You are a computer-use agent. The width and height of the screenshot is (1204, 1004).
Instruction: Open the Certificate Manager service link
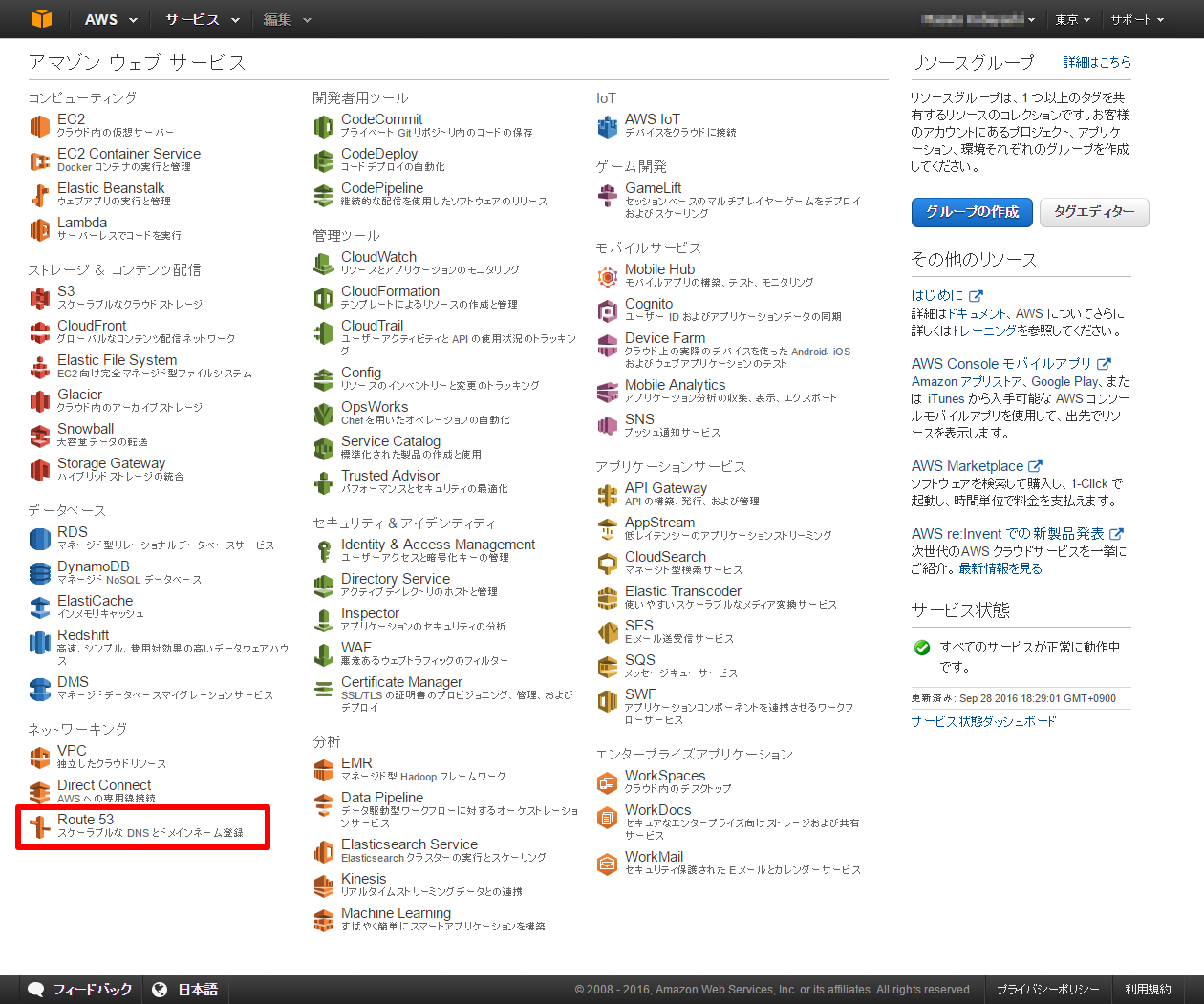[x=401, y=682]
